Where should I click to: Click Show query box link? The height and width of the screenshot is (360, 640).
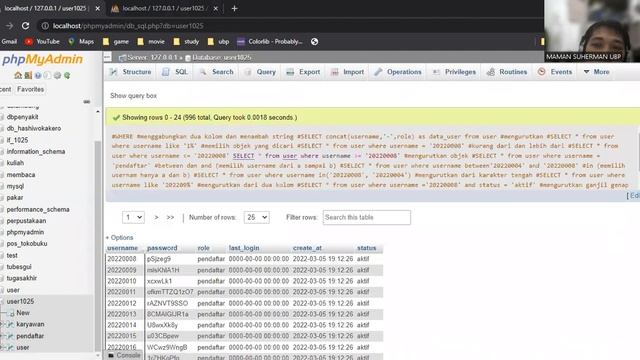133,96
